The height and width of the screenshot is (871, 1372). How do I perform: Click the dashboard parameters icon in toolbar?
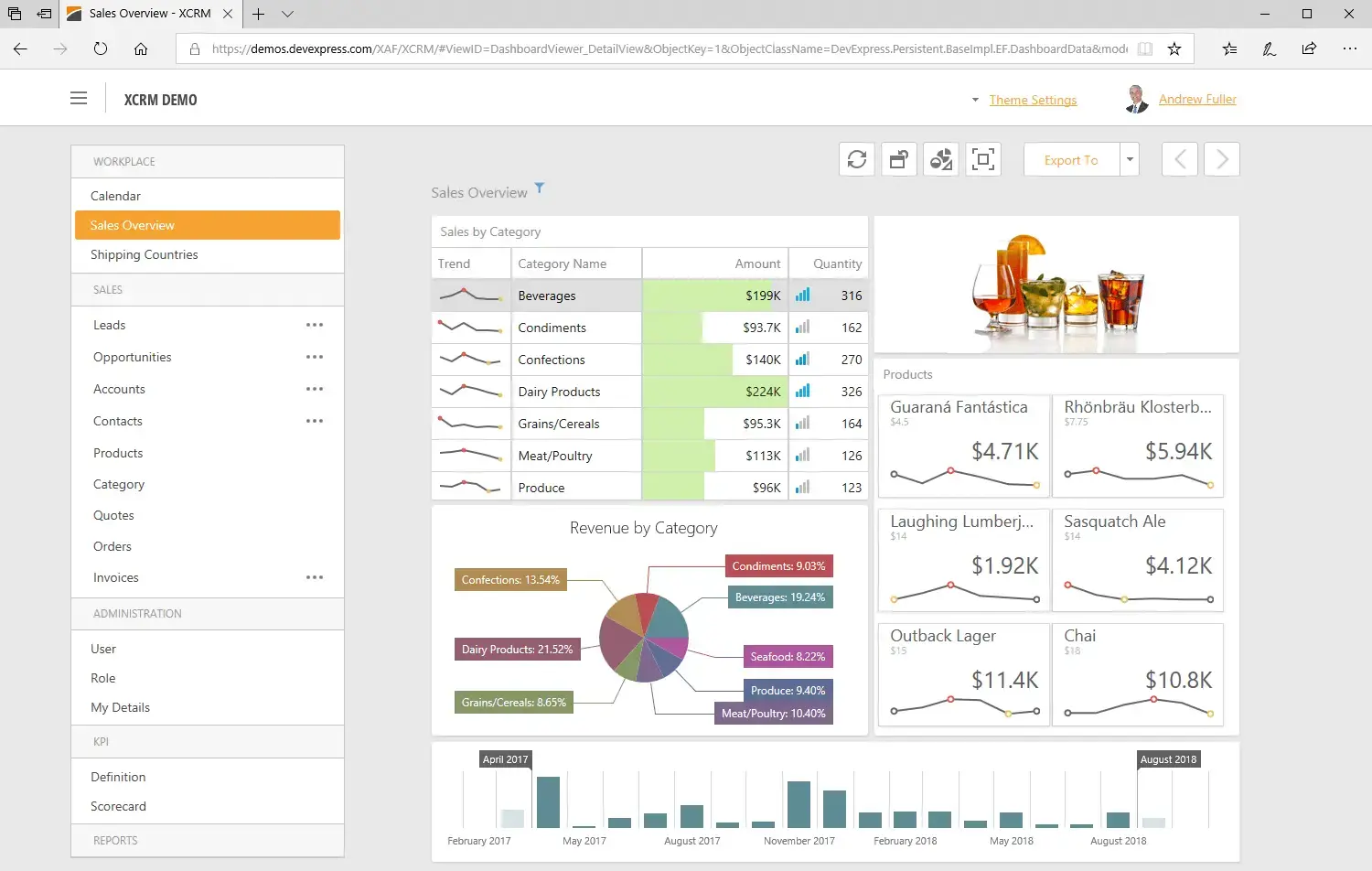899,159
